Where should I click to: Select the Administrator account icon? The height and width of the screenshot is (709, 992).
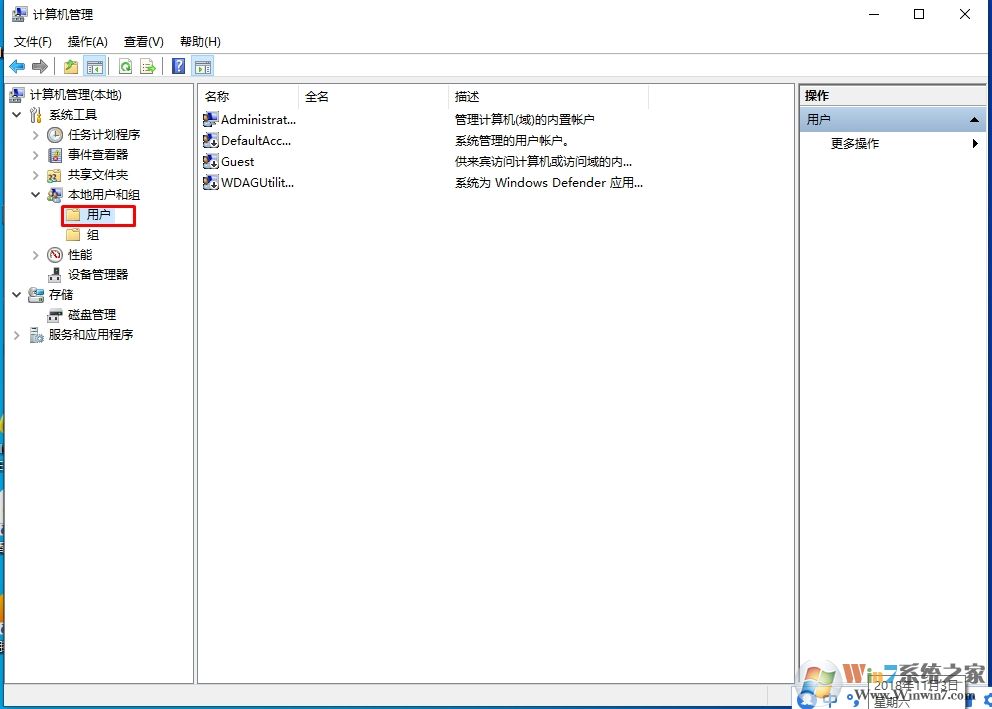click(x=210, y=119)
